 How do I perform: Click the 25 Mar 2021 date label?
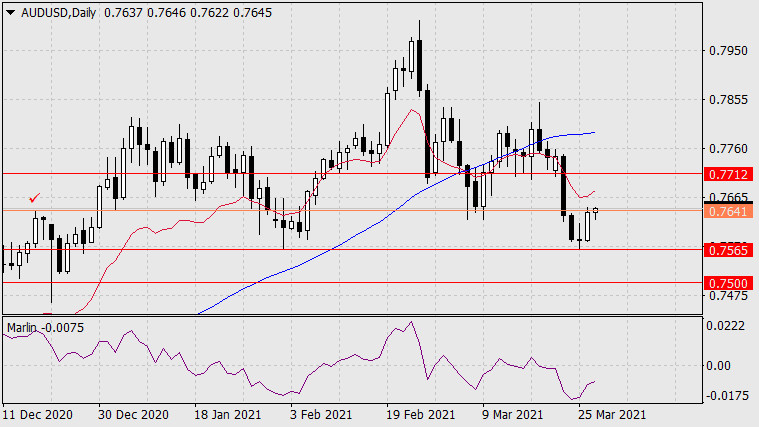(x=612, y=415)
